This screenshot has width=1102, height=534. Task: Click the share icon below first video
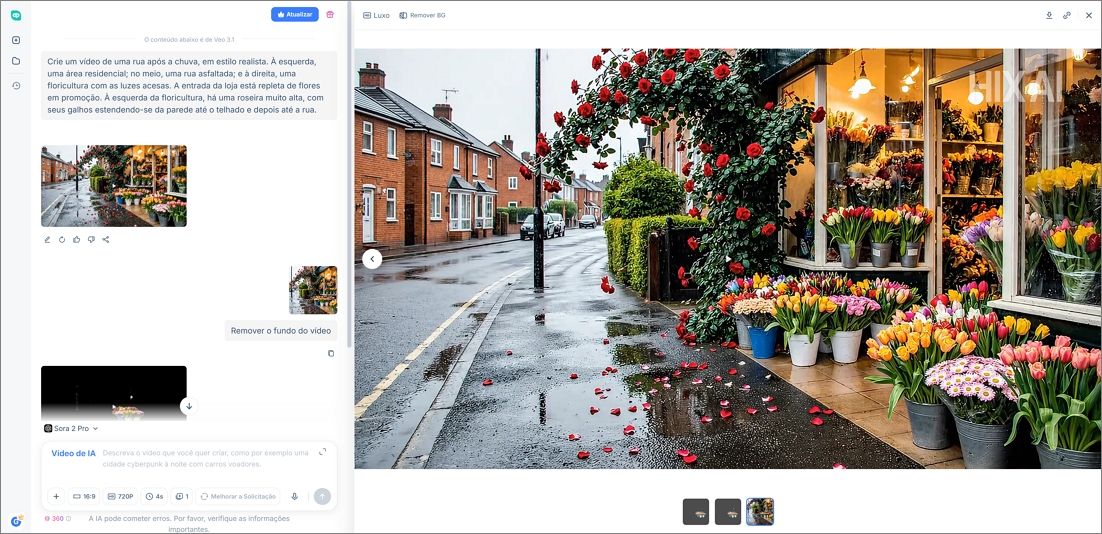tap(105, 239)
